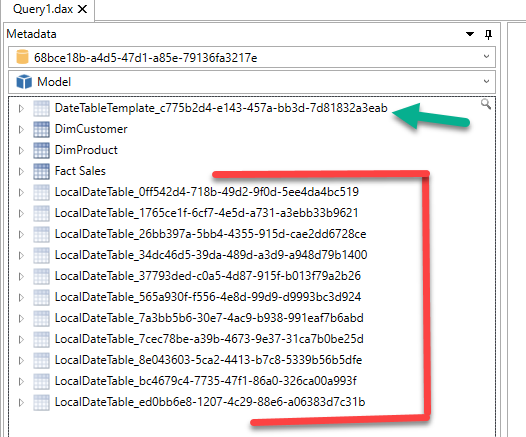526x437 pixels.
Task: Select the DimProduct table name
Action: [x=86, y=150]
